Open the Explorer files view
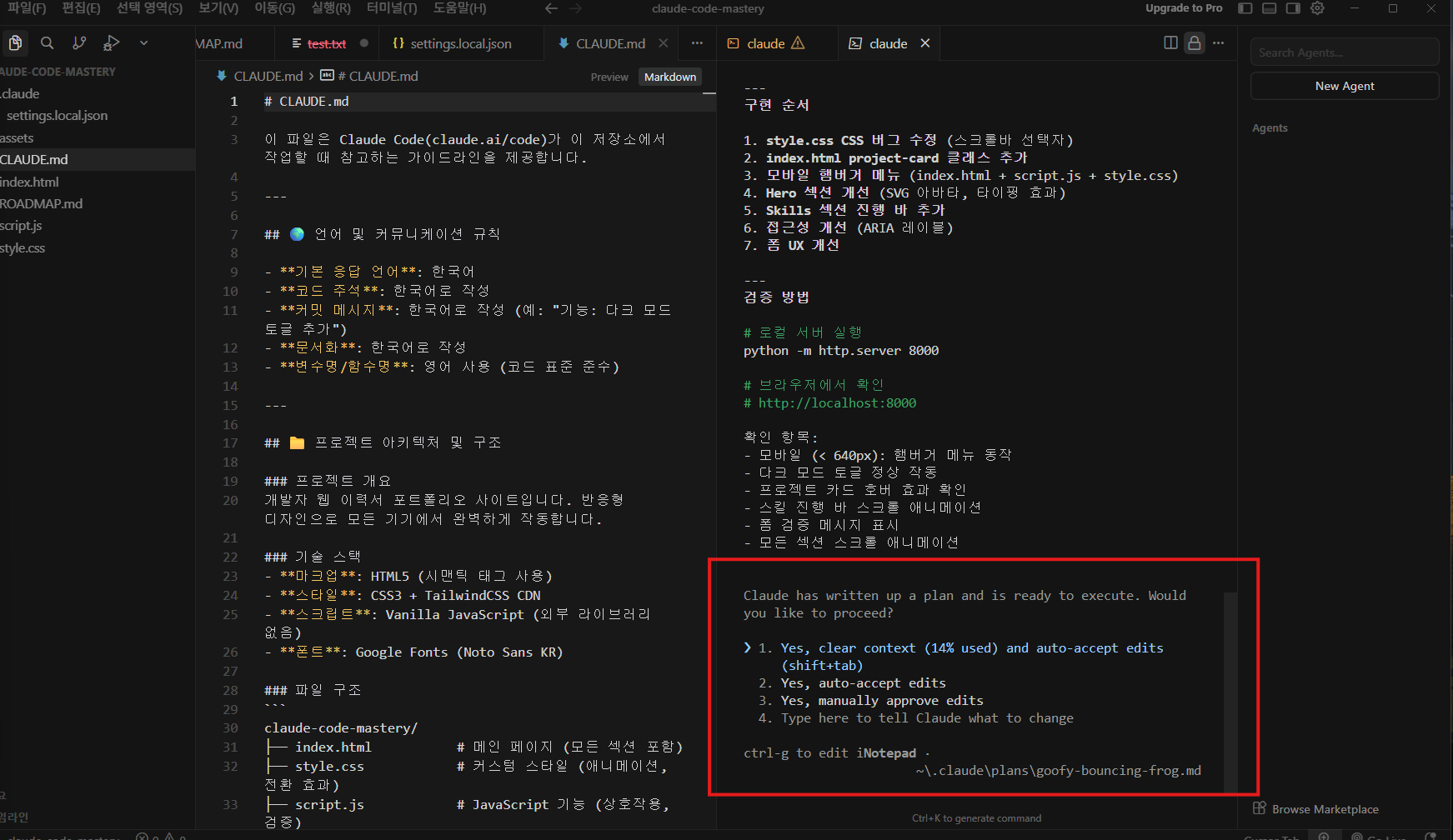The image size is (1453, 840). pyautogui.click(x=15, y=43)
